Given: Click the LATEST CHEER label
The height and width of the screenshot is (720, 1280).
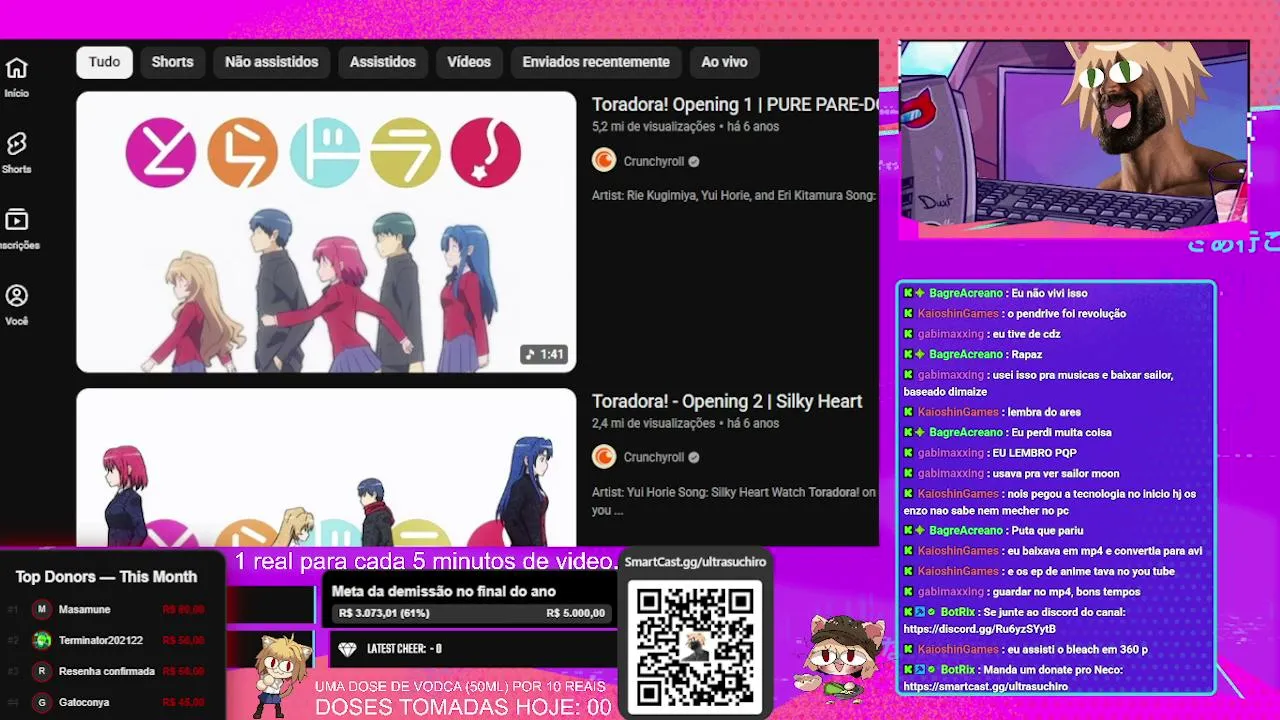Looking at the screenshot, I should coord(404,649).
